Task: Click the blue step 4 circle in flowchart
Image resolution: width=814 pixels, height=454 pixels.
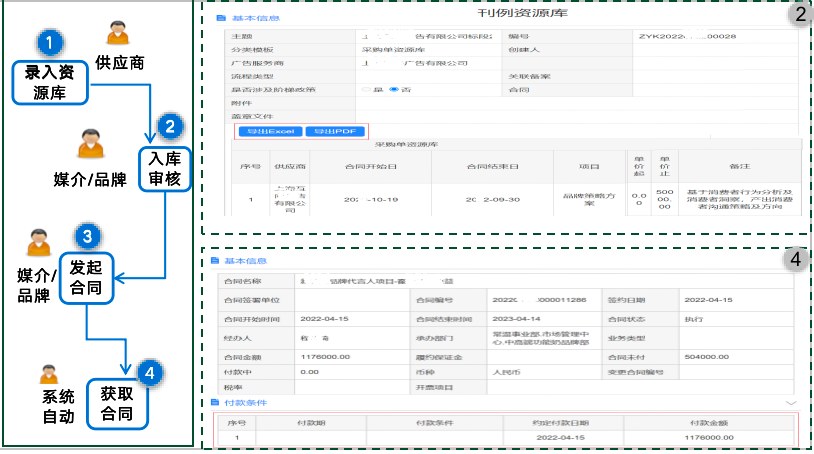Action: click(x=147, y=372)
